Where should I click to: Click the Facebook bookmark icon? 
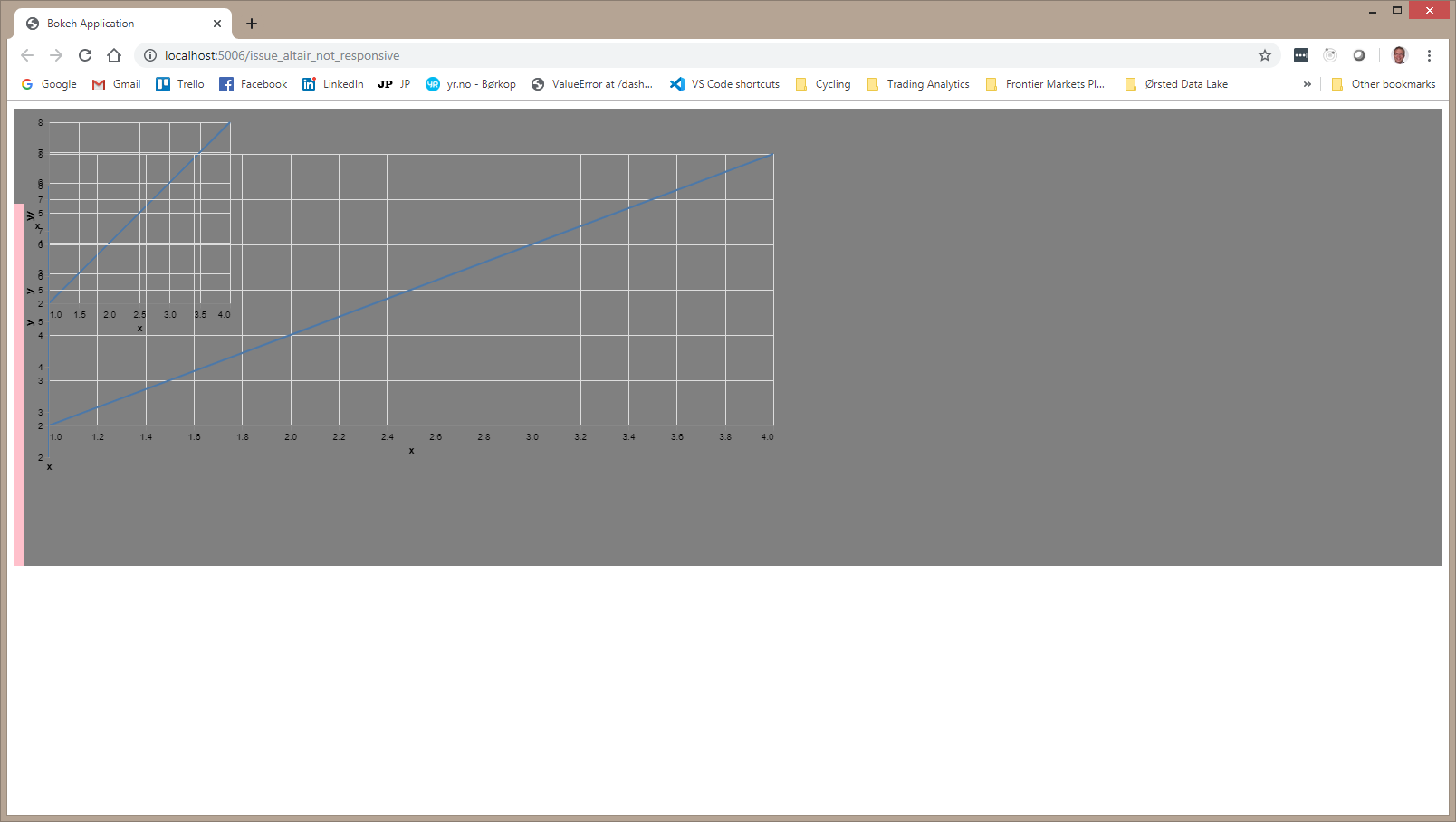pos(225,84)
